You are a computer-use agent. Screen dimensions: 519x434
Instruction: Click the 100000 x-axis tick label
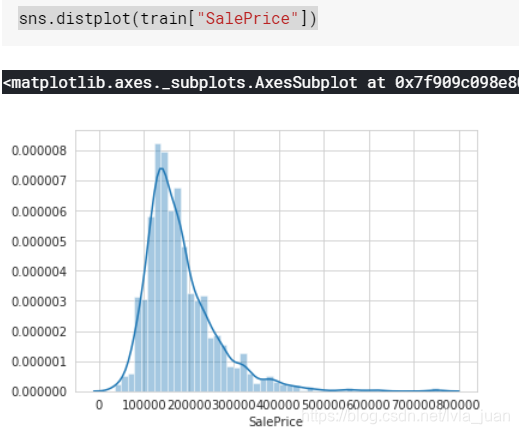click(144, 405)
